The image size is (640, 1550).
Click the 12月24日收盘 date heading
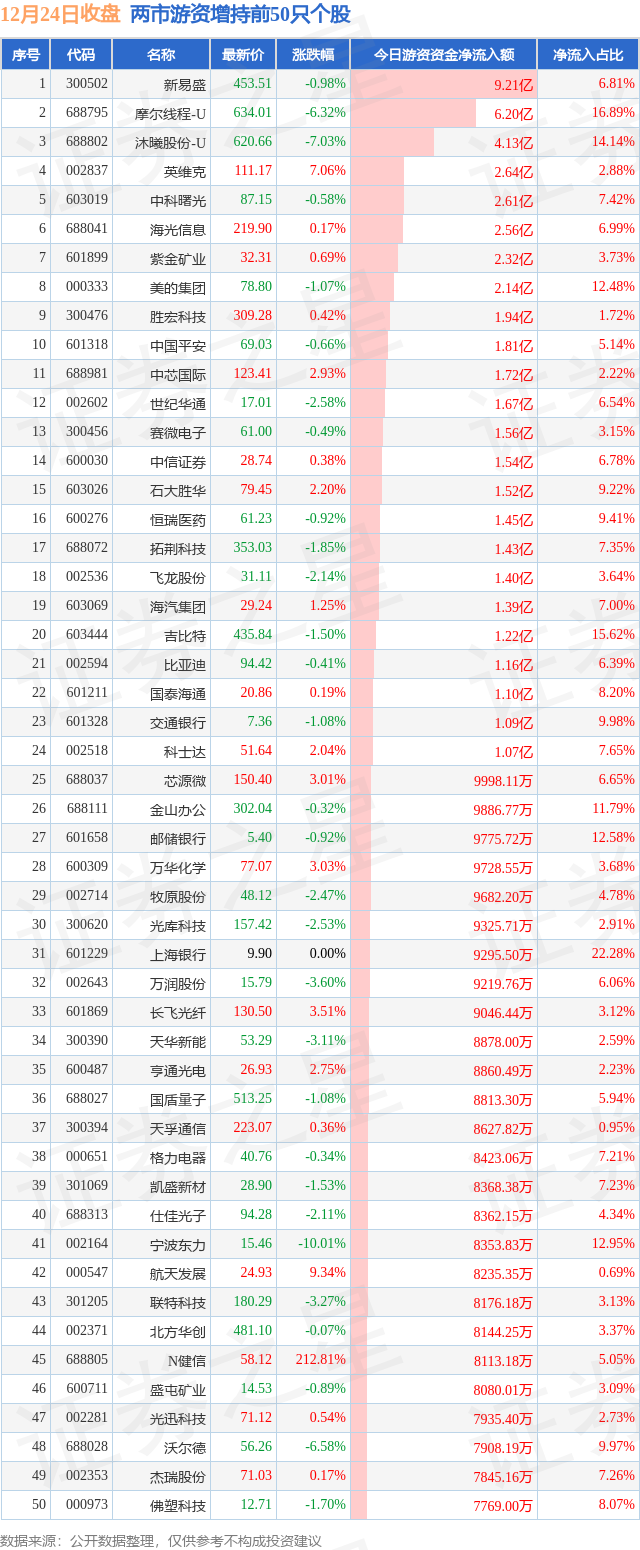61,15
